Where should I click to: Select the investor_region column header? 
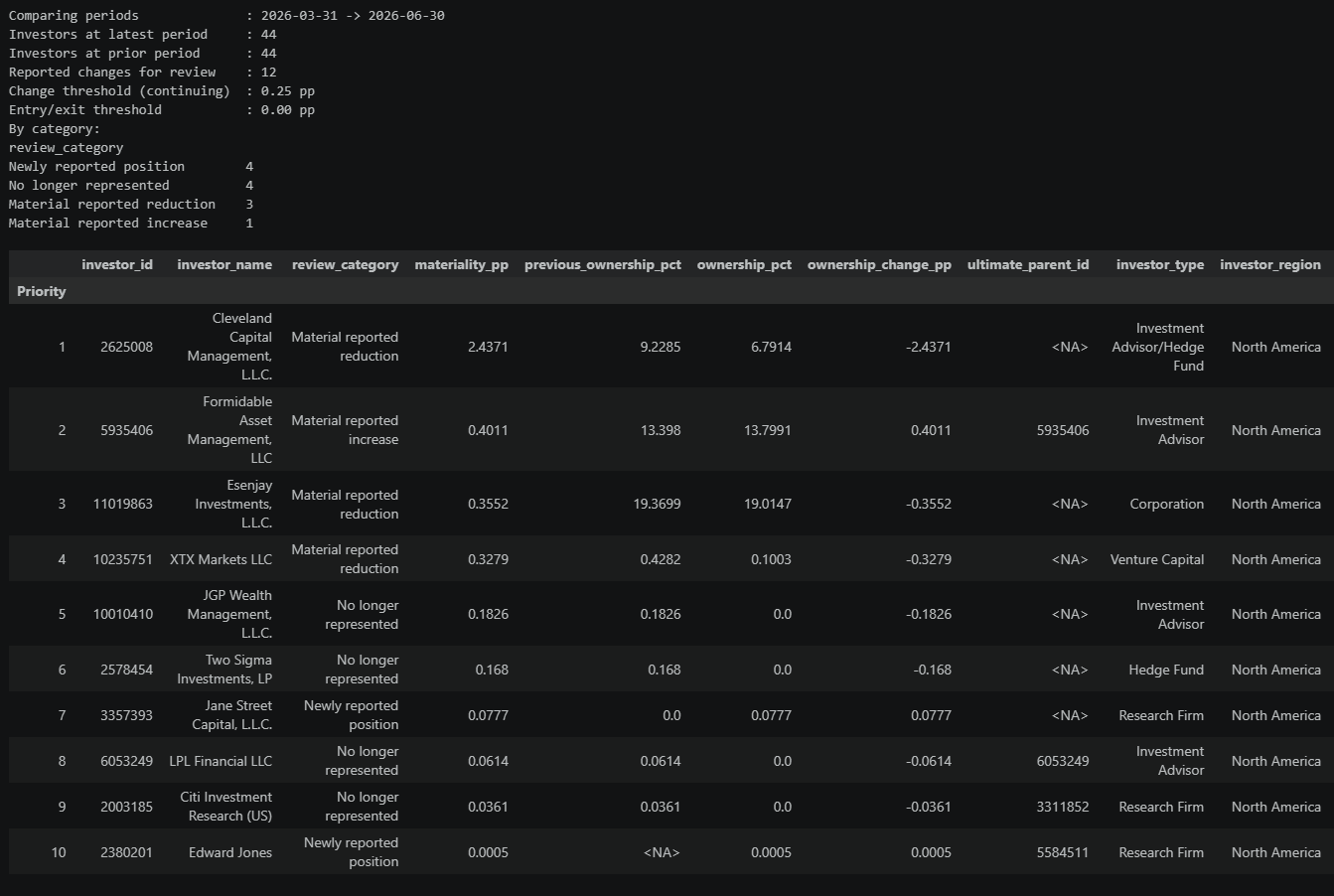click(x=1270, y=264)
